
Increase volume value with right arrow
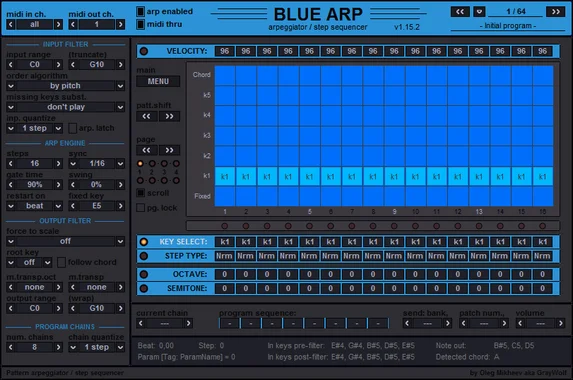point(560,323)
